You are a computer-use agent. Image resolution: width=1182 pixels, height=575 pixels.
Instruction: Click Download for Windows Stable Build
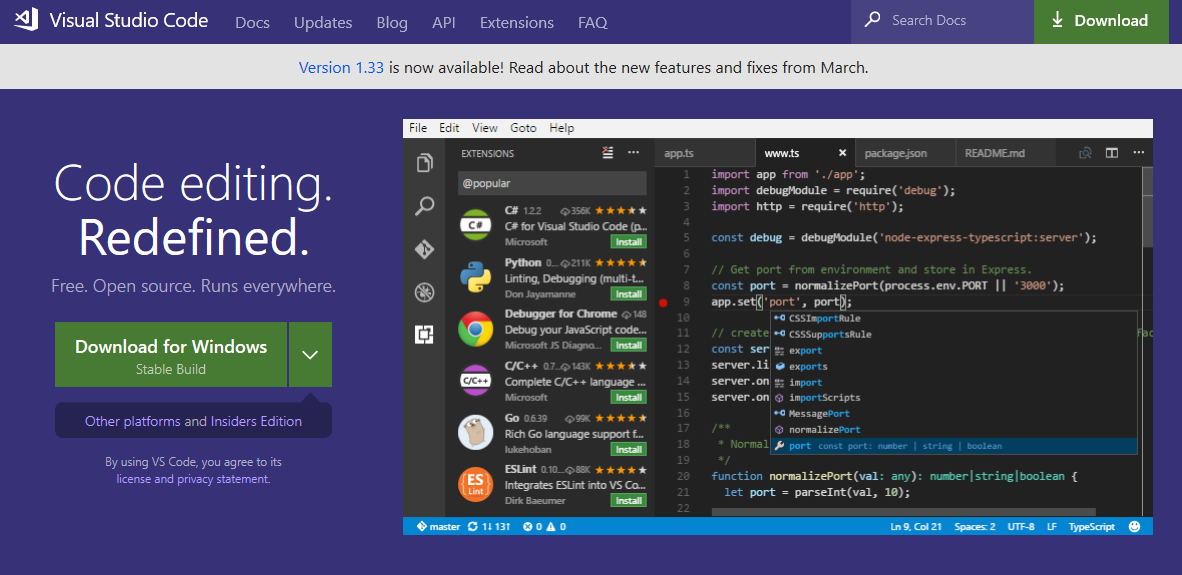171,355
